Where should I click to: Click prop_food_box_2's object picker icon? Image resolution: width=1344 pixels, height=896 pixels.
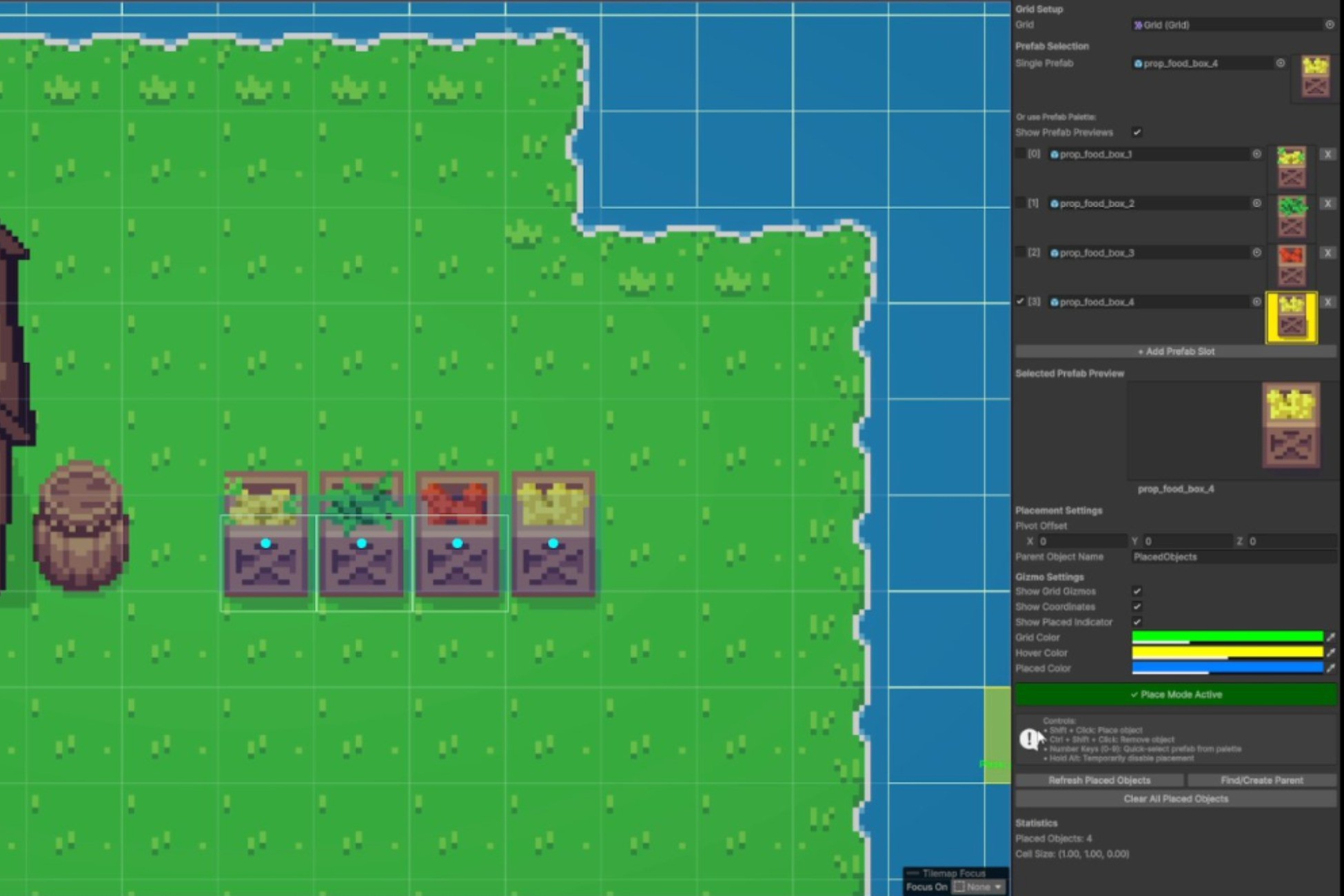coord(1256,203)
